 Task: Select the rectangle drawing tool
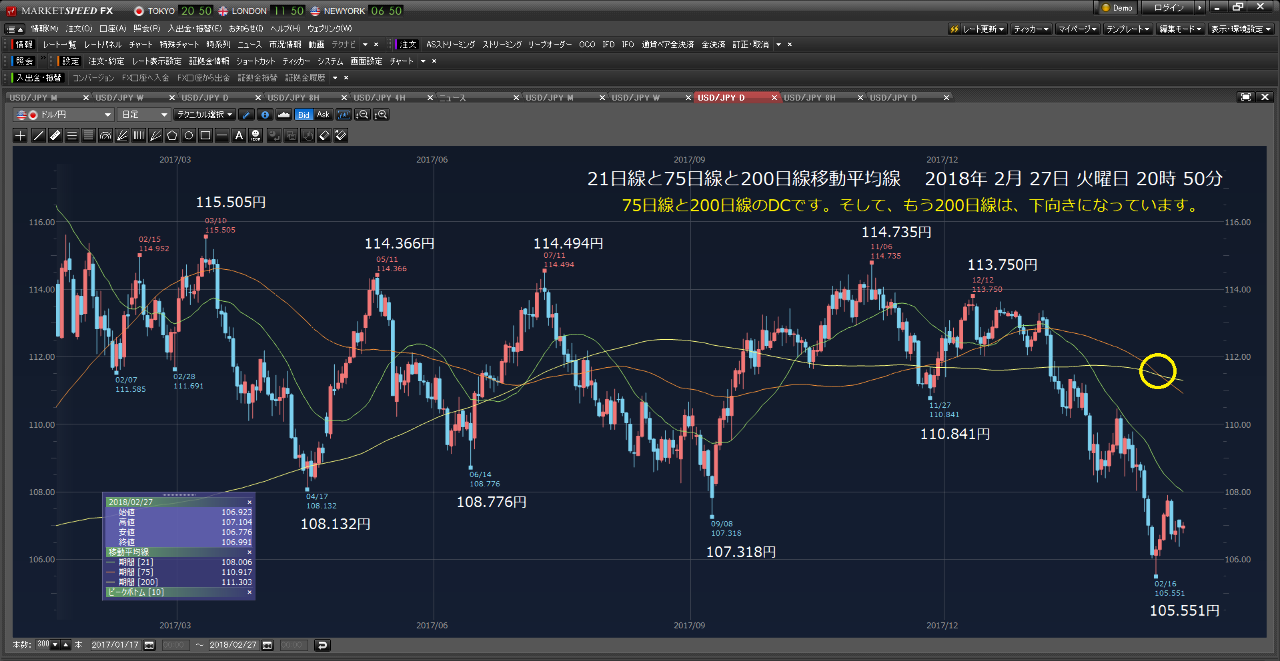click(x=206, y=135)
